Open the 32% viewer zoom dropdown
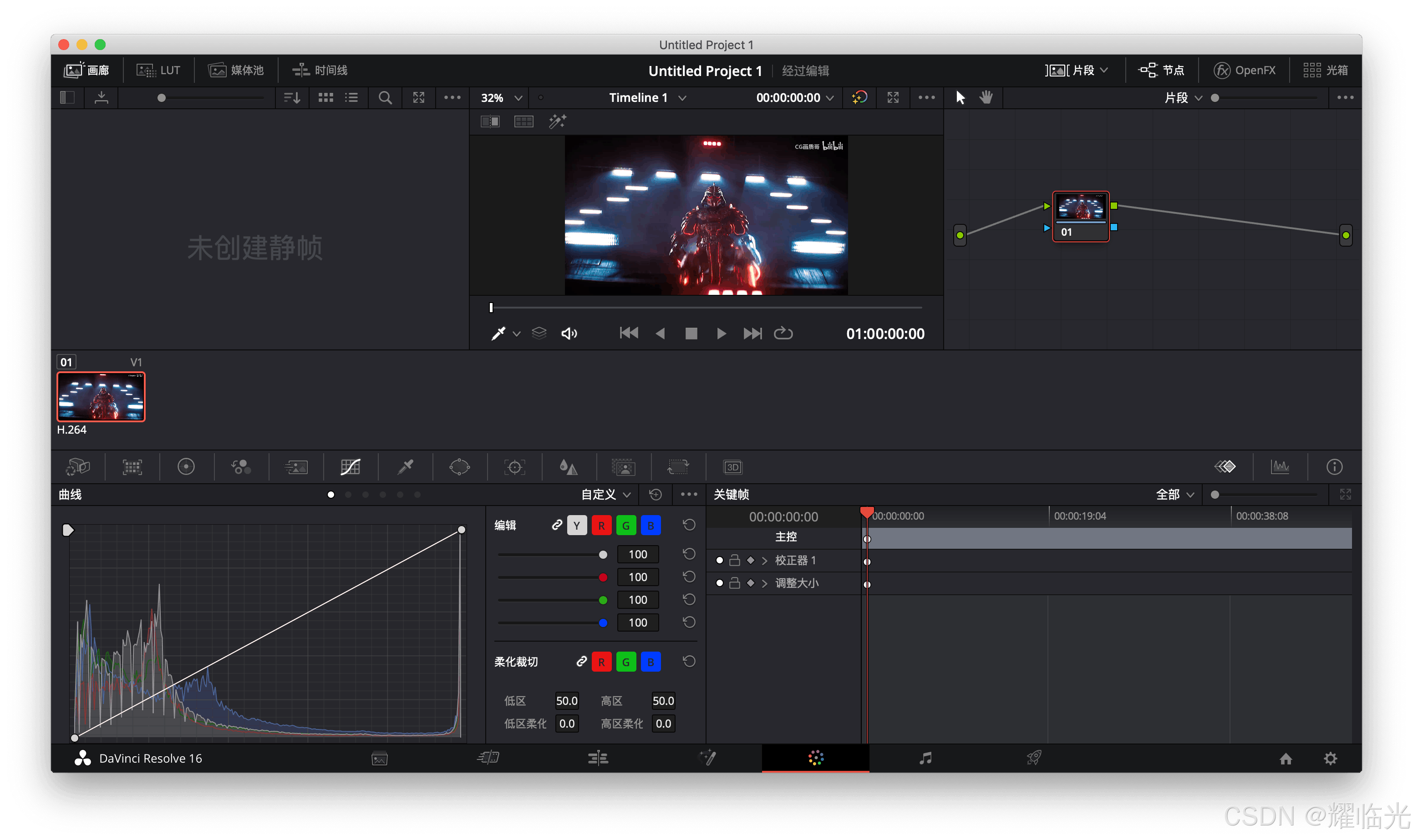Image resolution: width=1413 pixels, height=840 pixels. pyautogui.click(x=502, y=97)
